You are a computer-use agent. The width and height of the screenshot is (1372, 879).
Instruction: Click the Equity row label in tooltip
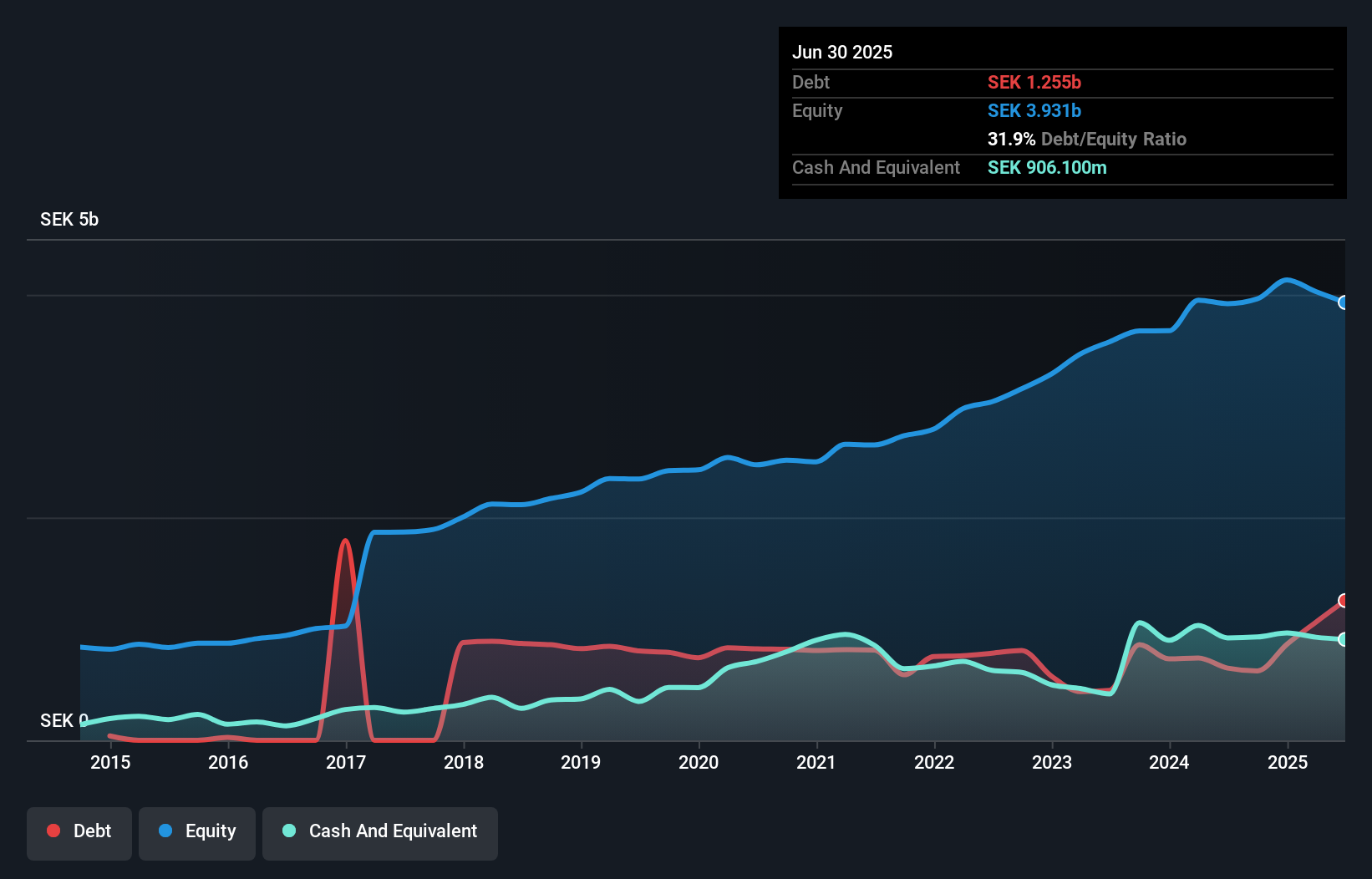pos(817,111)
